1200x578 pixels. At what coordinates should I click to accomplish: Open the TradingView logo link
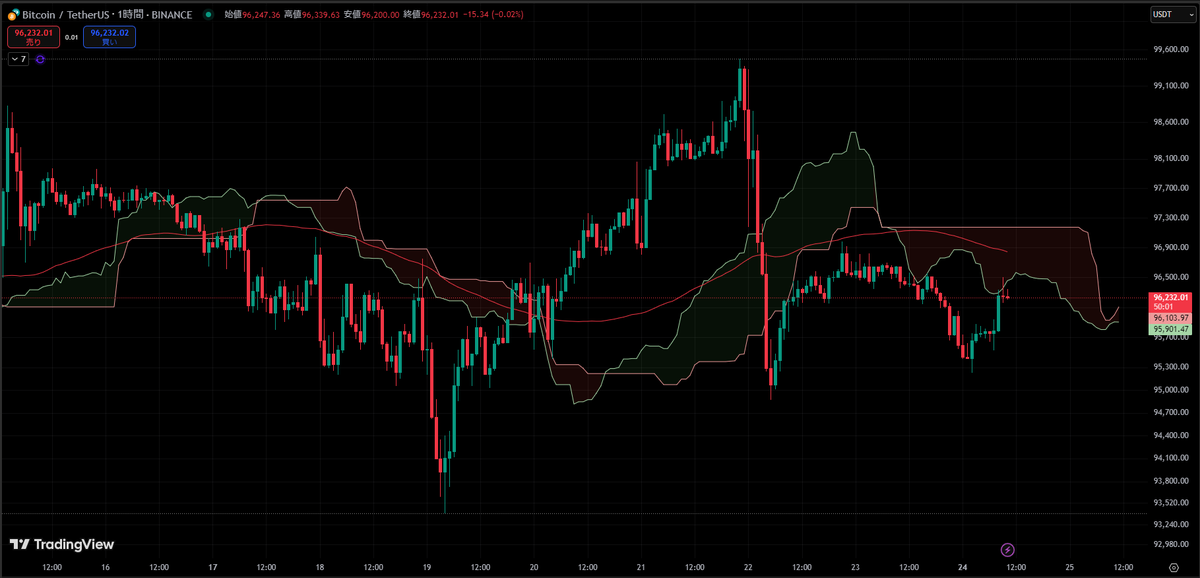pyautogui.click(x=62, y=544)
